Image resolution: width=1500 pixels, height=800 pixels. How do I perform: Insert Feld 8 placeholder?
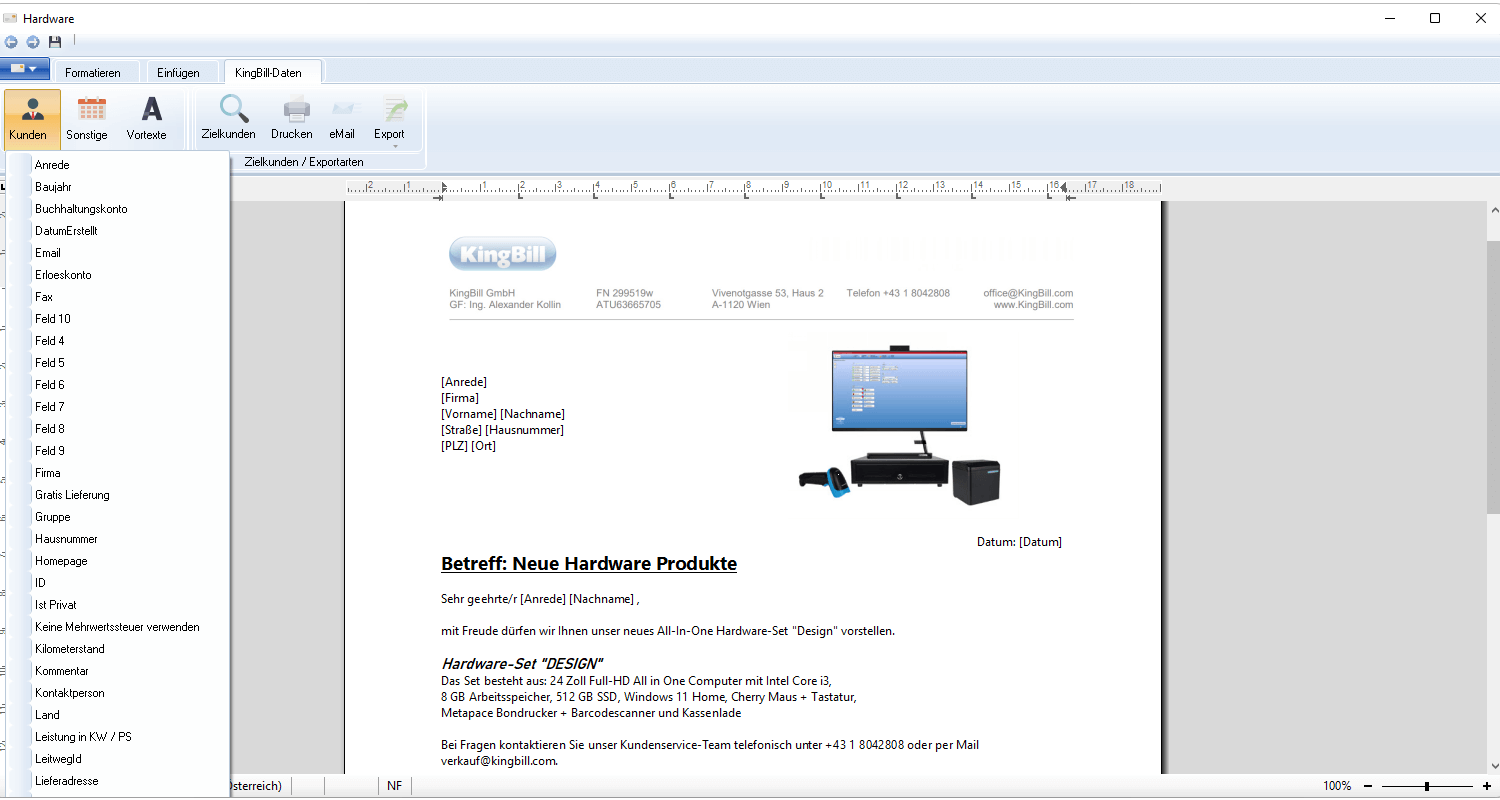click(118, 429)
